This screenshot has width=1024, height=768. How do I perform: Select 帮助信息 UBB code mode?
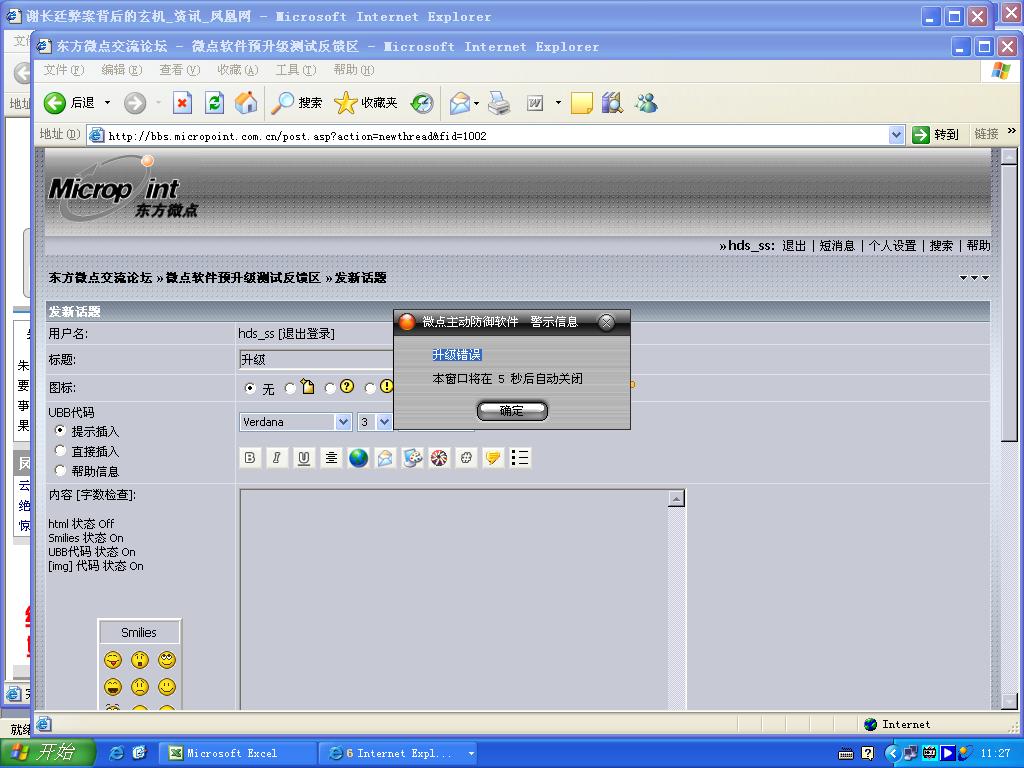[60, 470]
